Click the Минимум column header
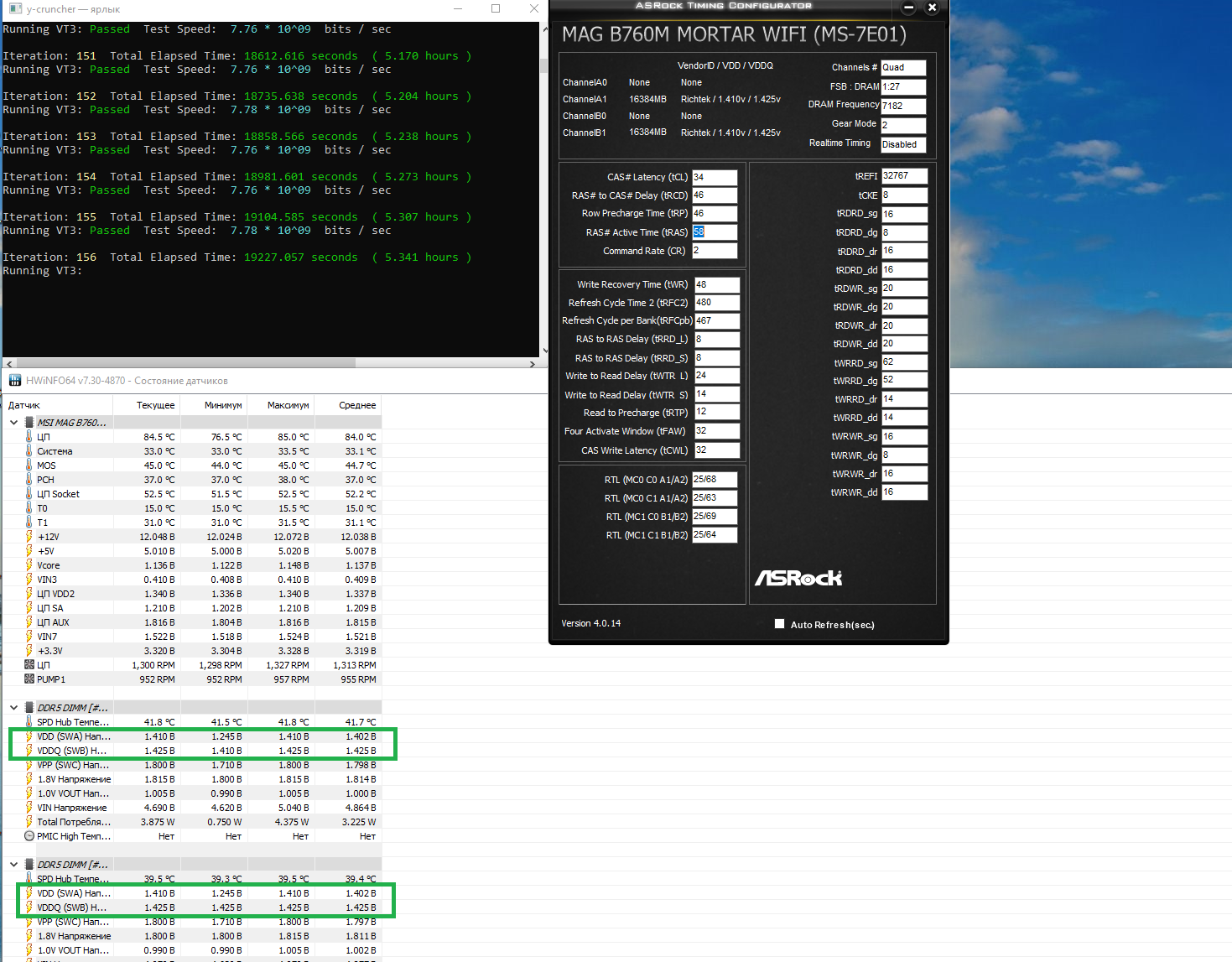Viewport: 1232px width, 962px height. pos(214,405)
